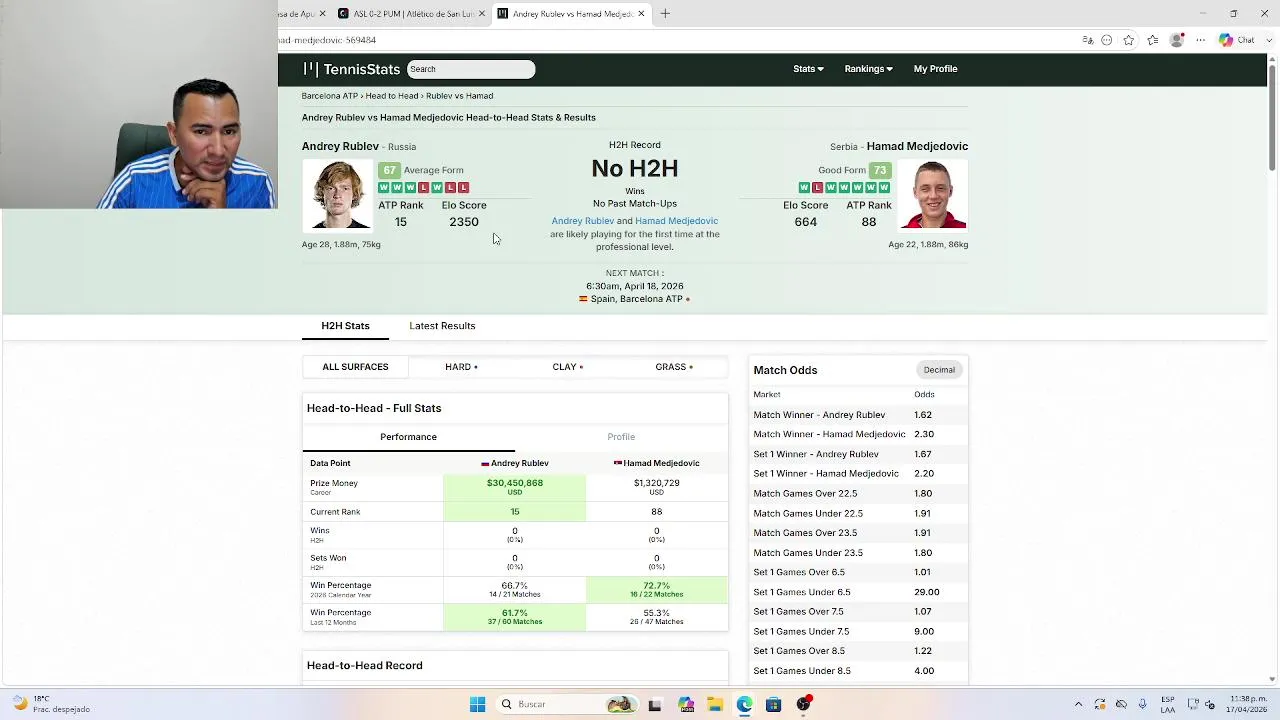Image resolution: width=1280 pixels, height=720 pixels.
Task: Select the GRASS surface filter
Action: click(x=674, y=367)
